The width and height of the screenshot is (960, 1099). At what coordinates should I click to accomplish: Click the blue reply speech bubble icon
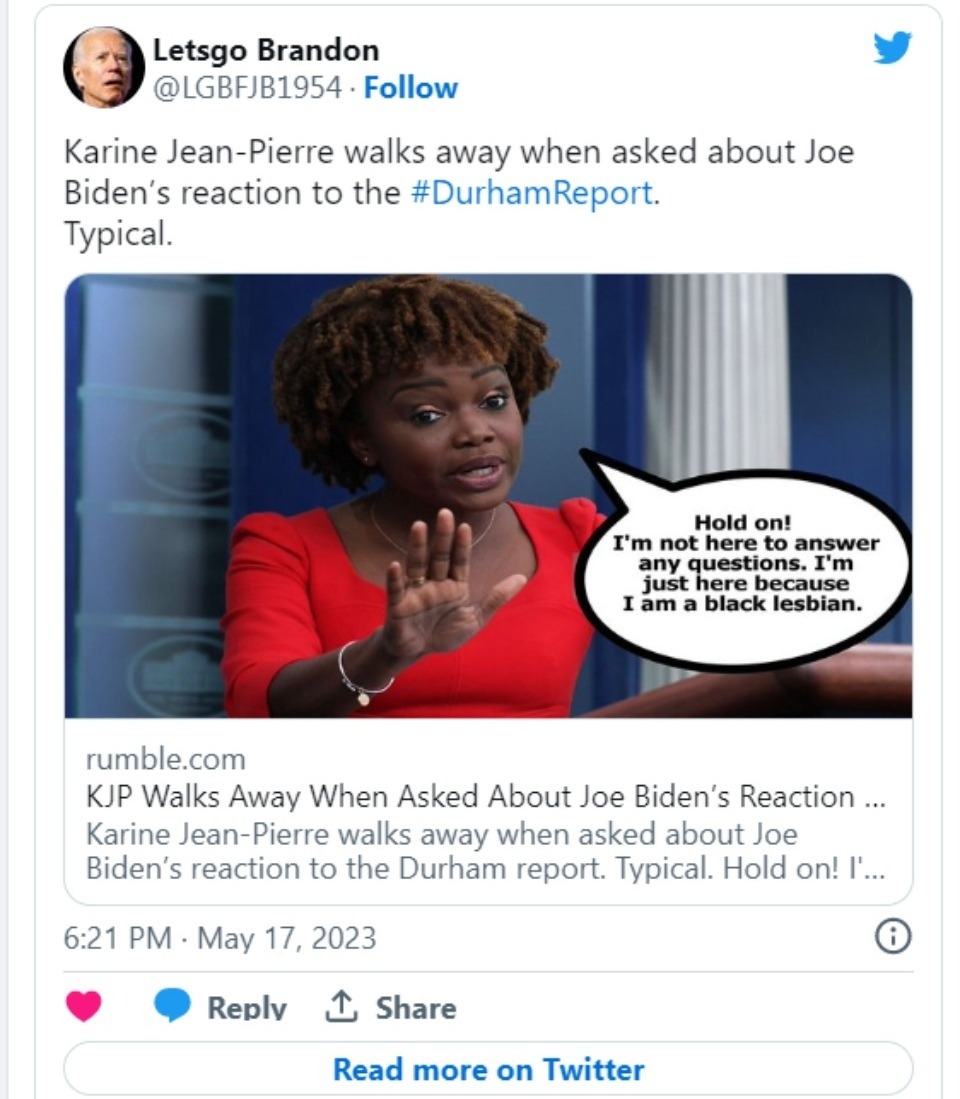[172, 1005]
